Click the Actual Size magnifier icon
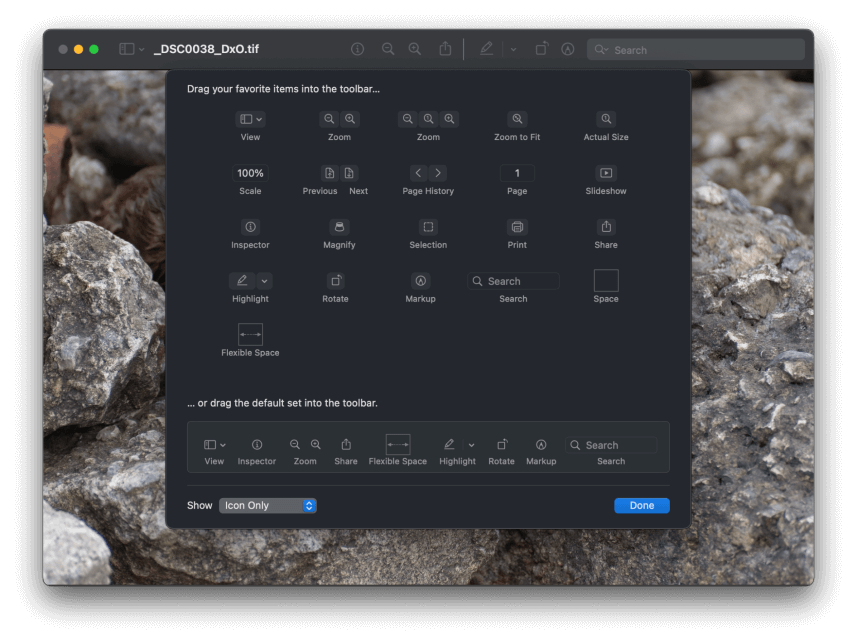This screenshot has height=643, width=857. (605, 118)
